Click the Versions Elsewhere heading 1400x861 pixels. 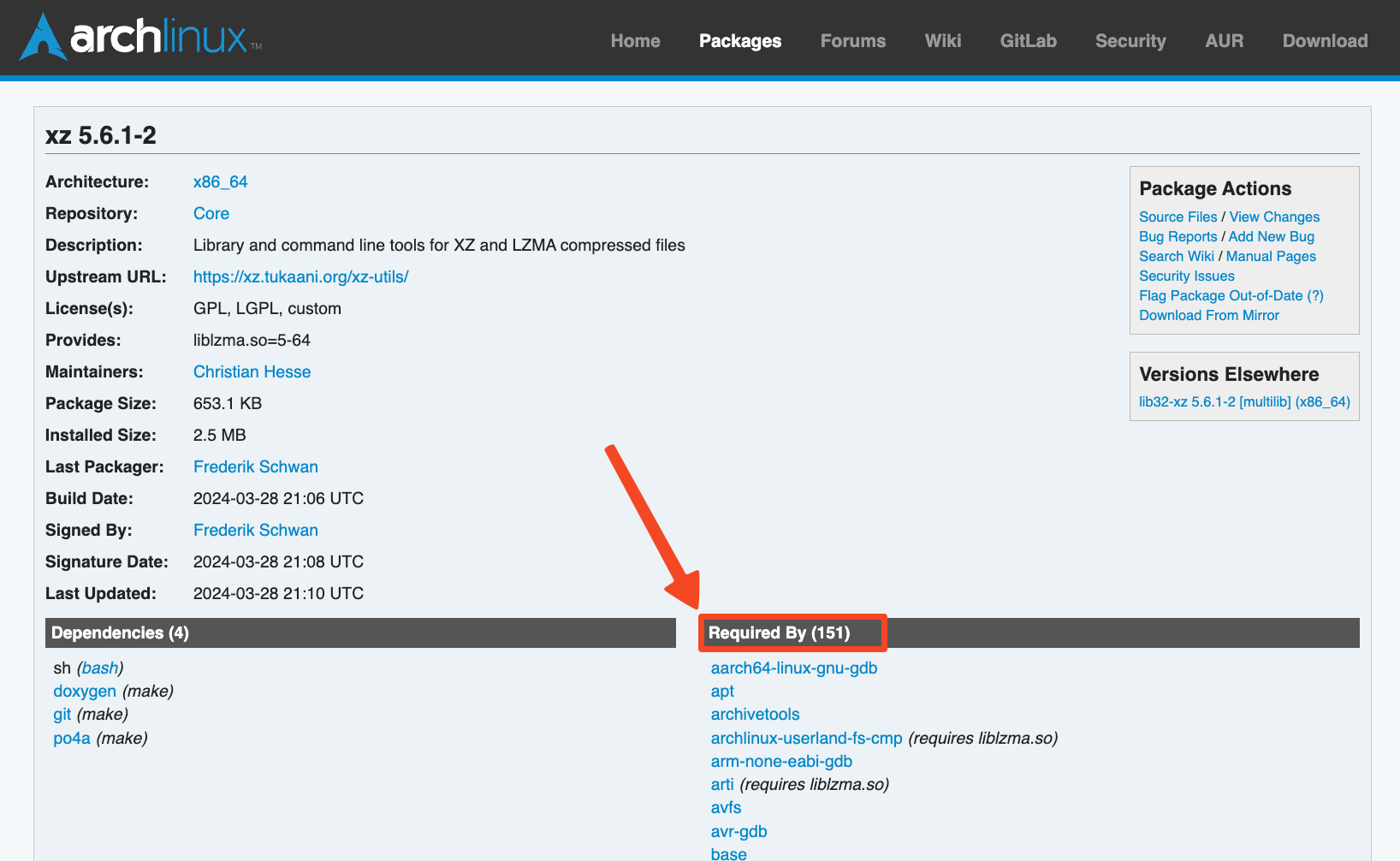pos(1229,374)
